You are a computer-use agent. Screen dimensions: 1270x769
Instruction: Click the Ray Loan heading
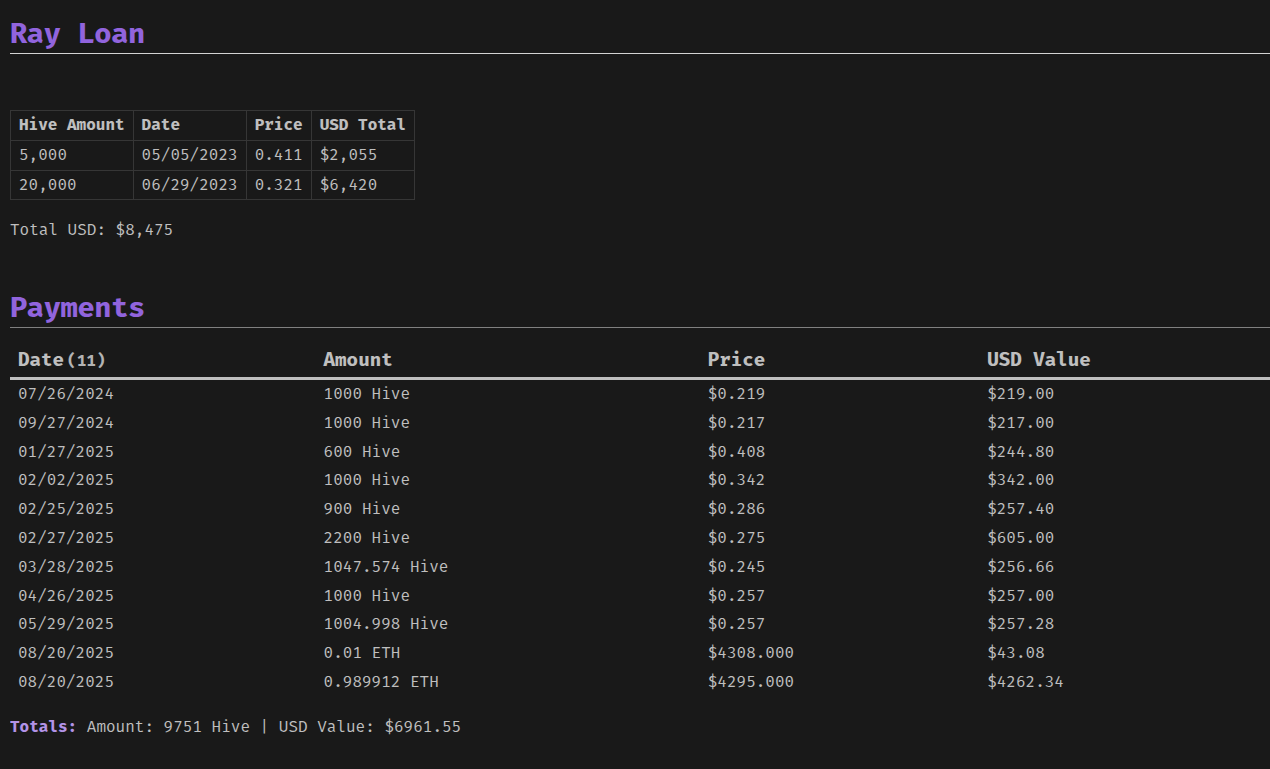[77, 33]
